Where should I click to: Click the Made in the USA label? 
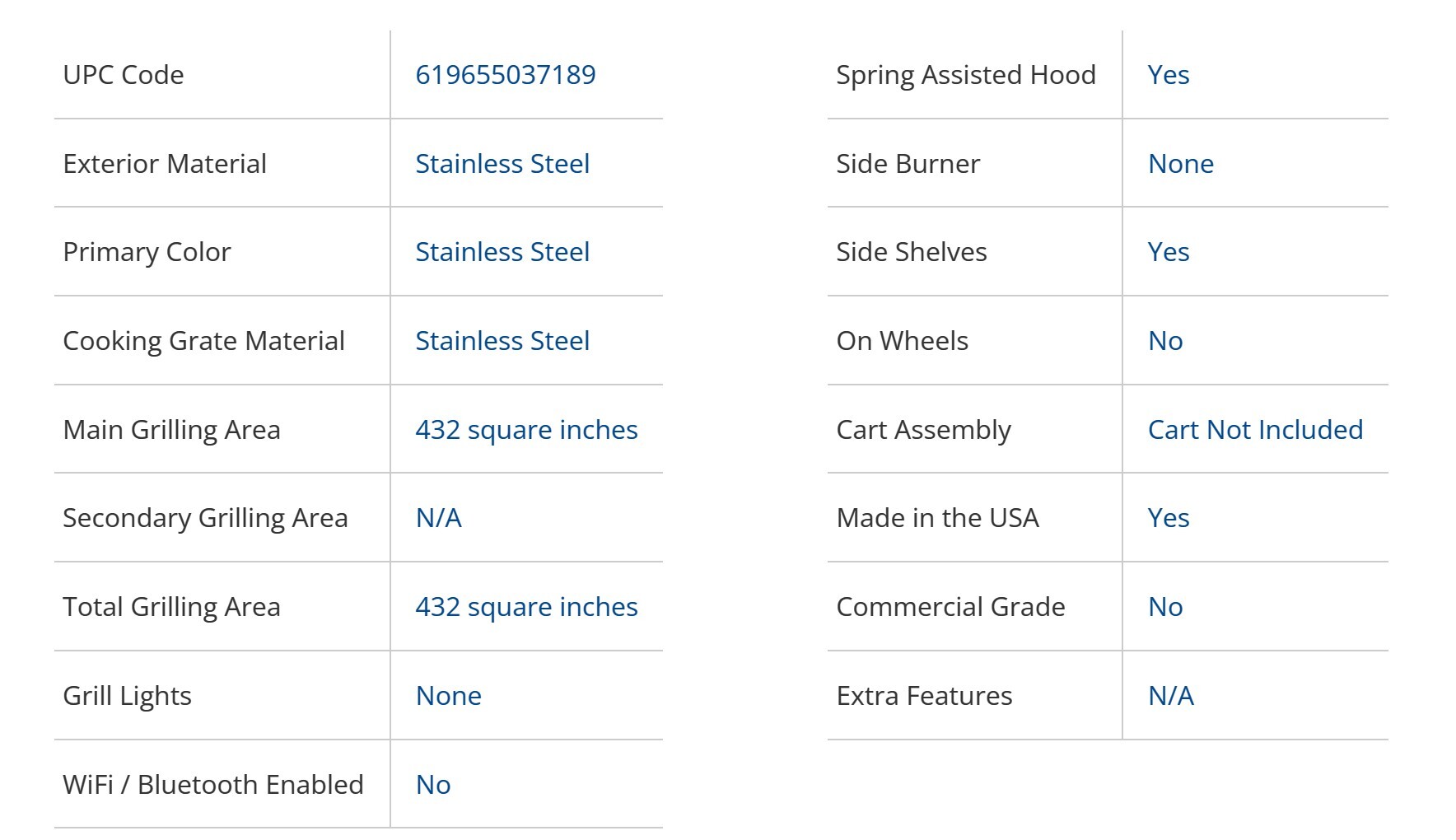coord(937,518)
